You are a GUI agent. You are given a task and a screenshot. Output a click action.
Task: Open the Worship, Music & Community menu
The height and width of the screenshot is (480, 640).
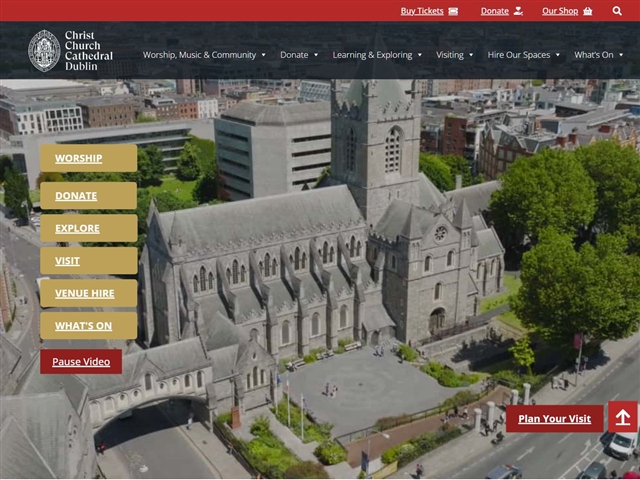click(x=199, y=55)
